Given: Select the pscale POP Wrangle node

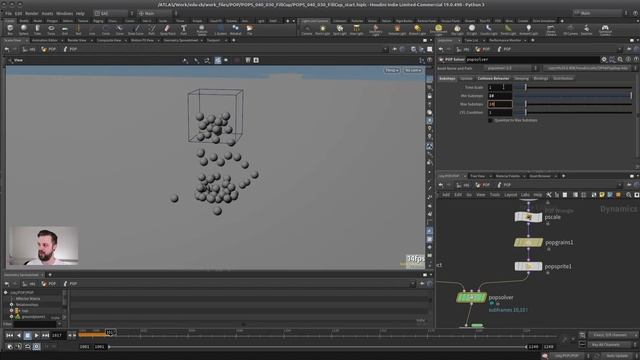Looking at the screenshot, I should pyautogui.click(x=528, y=217).
